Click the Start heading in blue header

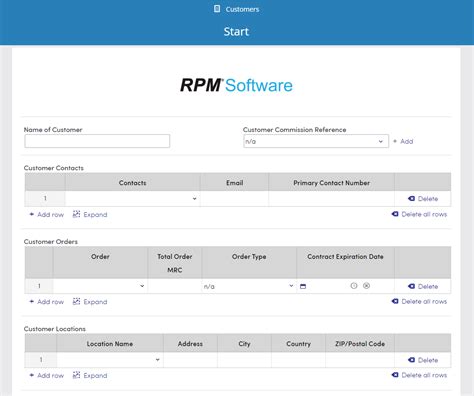tap(236, 31)
